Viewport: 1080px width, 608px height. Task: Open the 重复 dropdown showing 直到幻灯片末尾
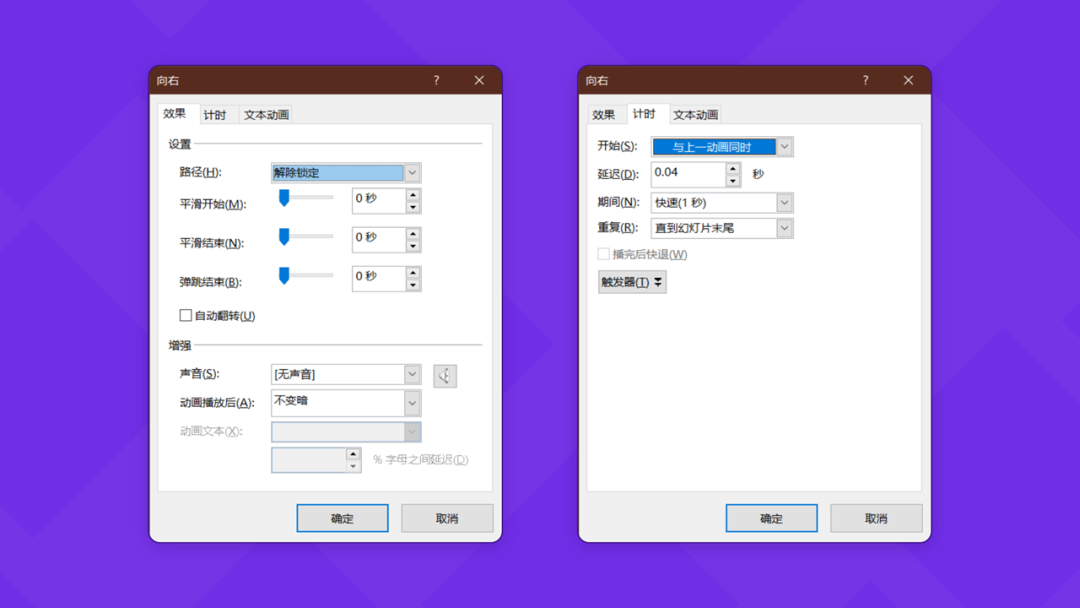pyautogui.click(x=785, y=228)
